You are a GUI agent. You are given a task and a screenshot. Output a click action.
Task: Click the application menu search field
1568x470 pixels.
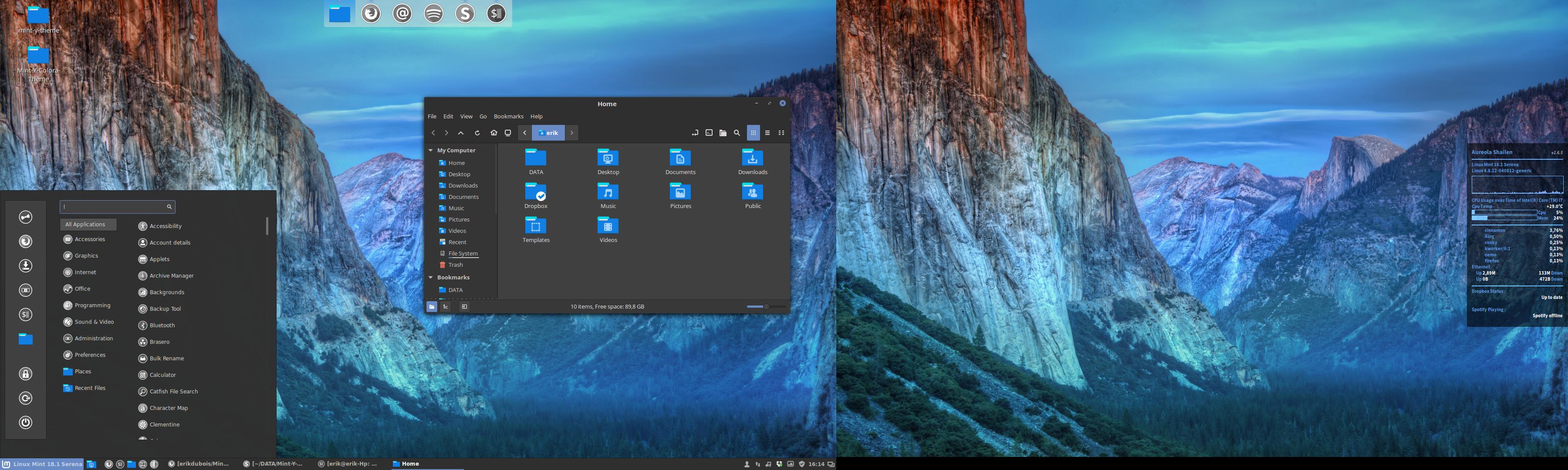(x=118, y=207)
